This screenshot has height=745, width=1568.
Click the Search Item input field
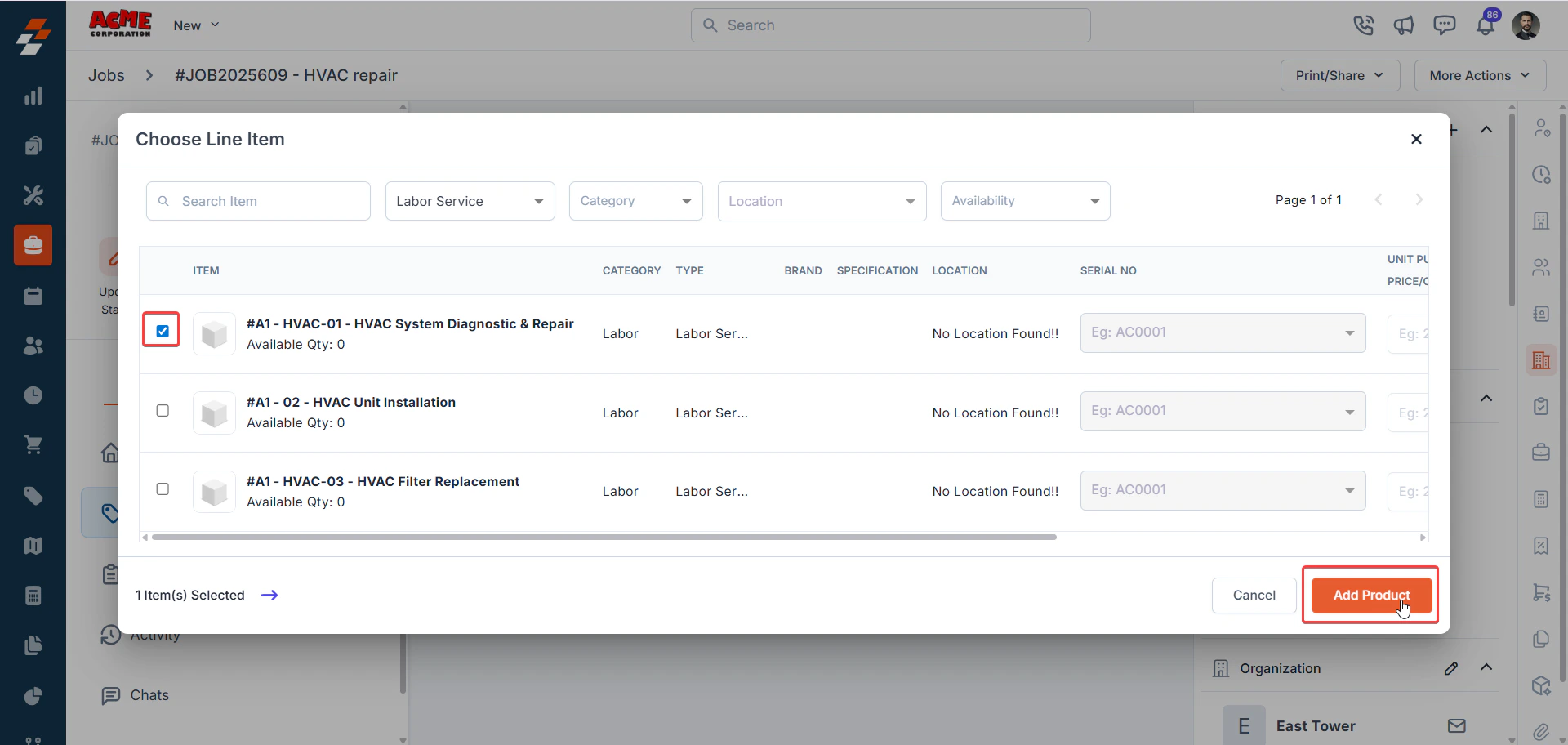(x=258, y=201)
